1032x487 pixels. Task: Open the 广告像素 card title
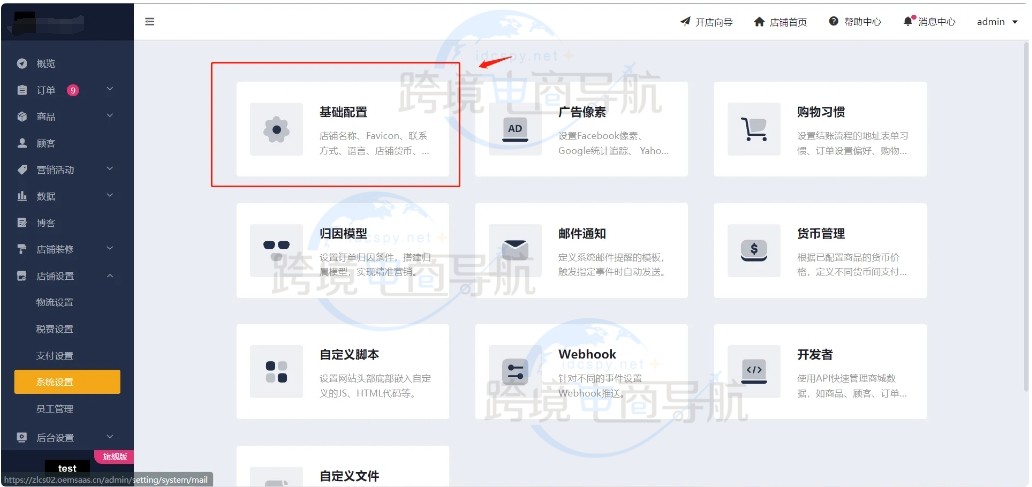click(x=582, y=112)
